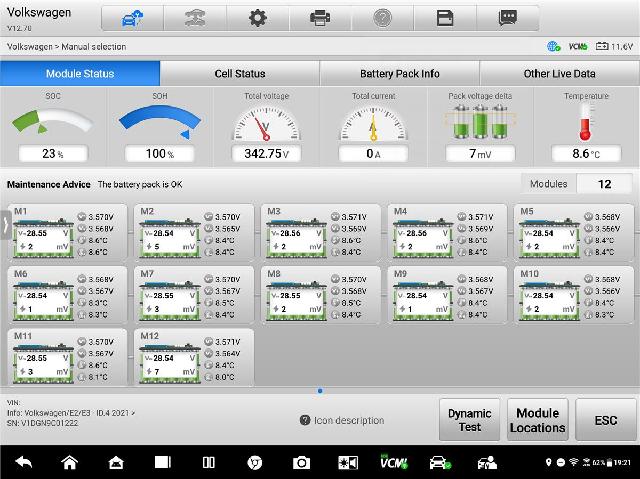Open module M12 battery card
This screenshot has width=640, height=479.
194,357
